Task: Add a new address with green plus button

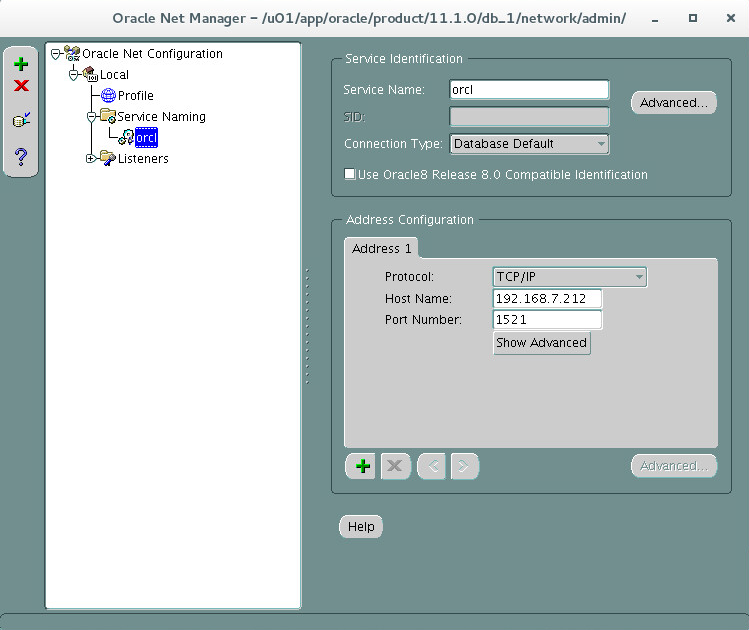Action: pyautogui.click(x=363, y=466)
